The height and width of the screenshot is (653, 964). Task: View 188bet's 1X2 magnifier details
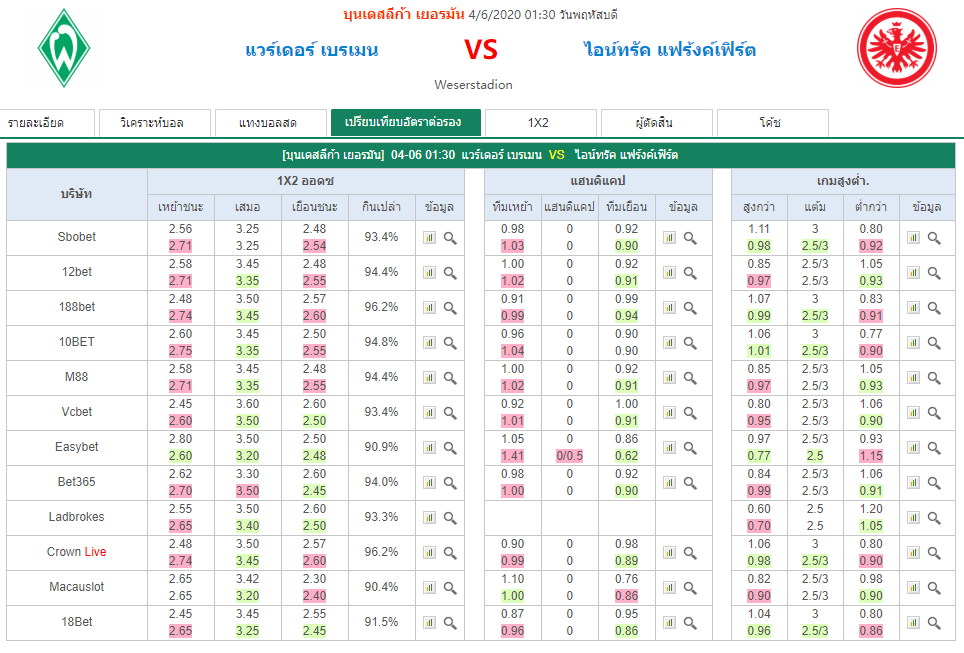pyautogui.click(x=450, y=307)
